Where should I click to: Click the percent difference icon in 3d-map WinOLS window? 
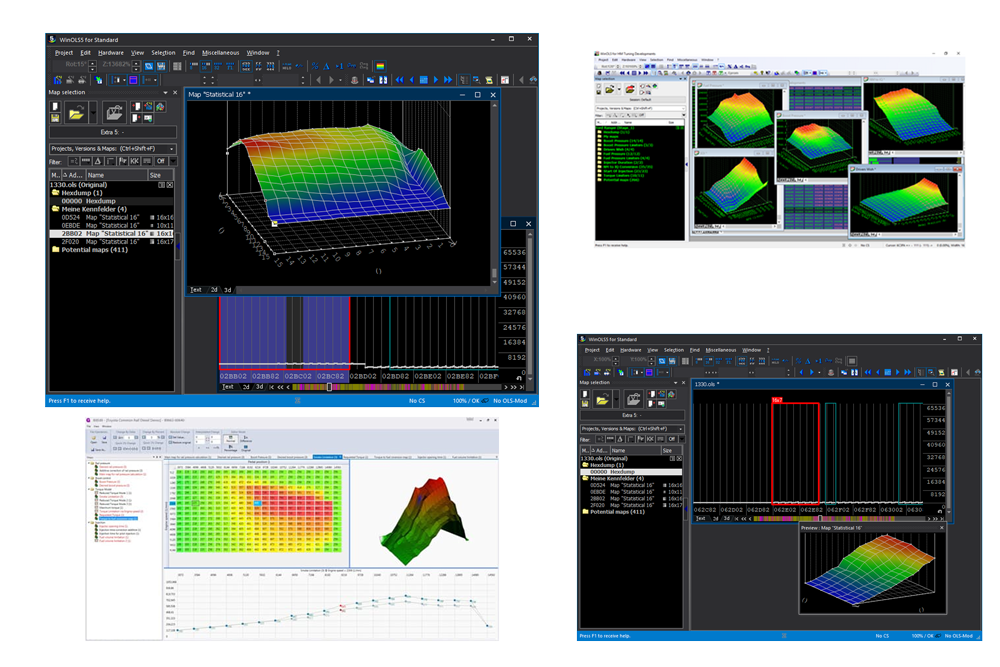click(x=315, y=66)
